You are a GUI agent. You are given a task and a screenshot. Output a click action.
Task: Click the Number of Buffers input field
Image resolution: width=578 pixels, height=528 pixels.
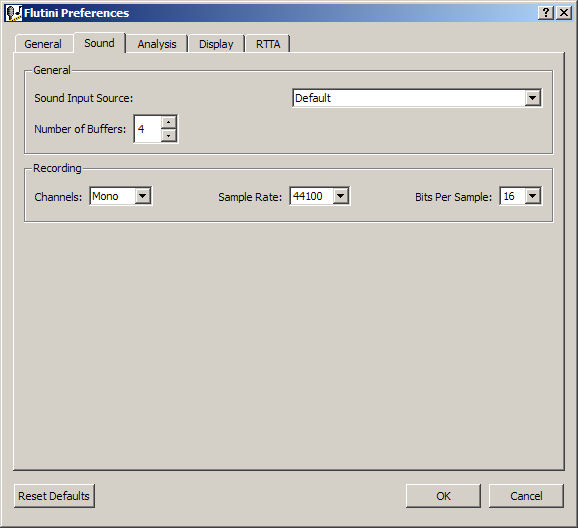tap(147, 129)
